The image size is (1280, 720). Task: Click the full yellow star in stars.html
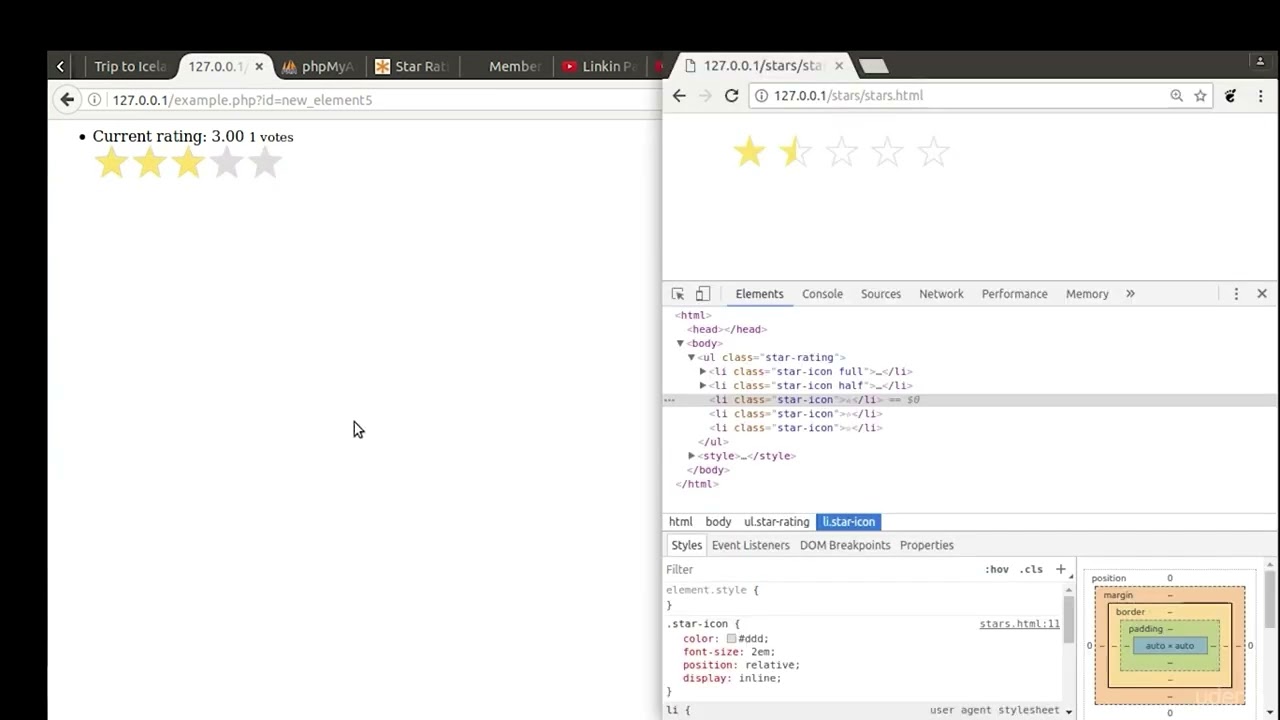tap(749, 152)
